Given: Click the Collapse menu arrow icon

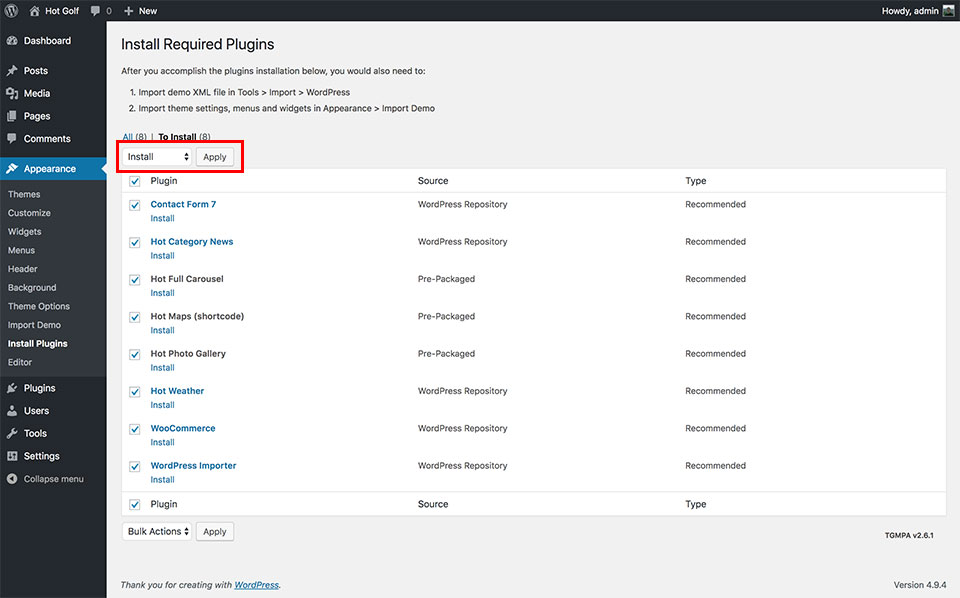Looking at the screenshot, I should [12, 479].
